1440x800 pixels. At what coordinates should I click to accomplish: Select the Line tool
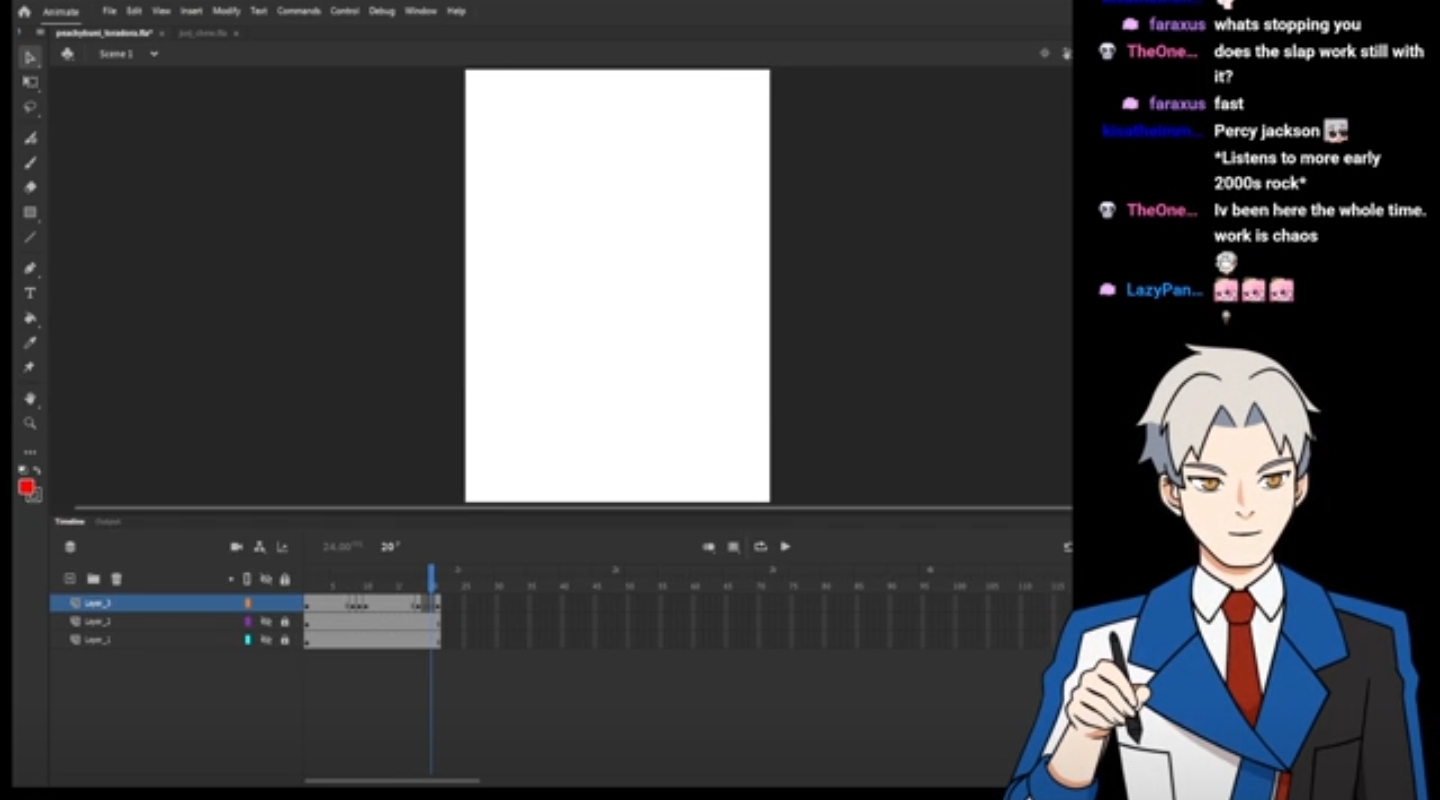(x=30, y=238)
